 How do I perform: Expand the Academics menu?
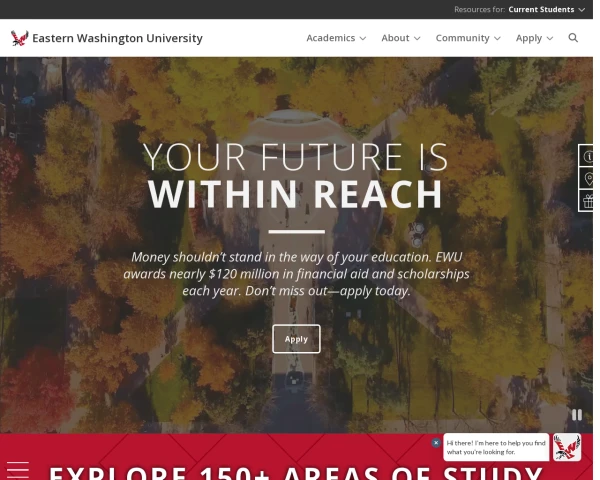pyautogui.click(x=336, y=38)
